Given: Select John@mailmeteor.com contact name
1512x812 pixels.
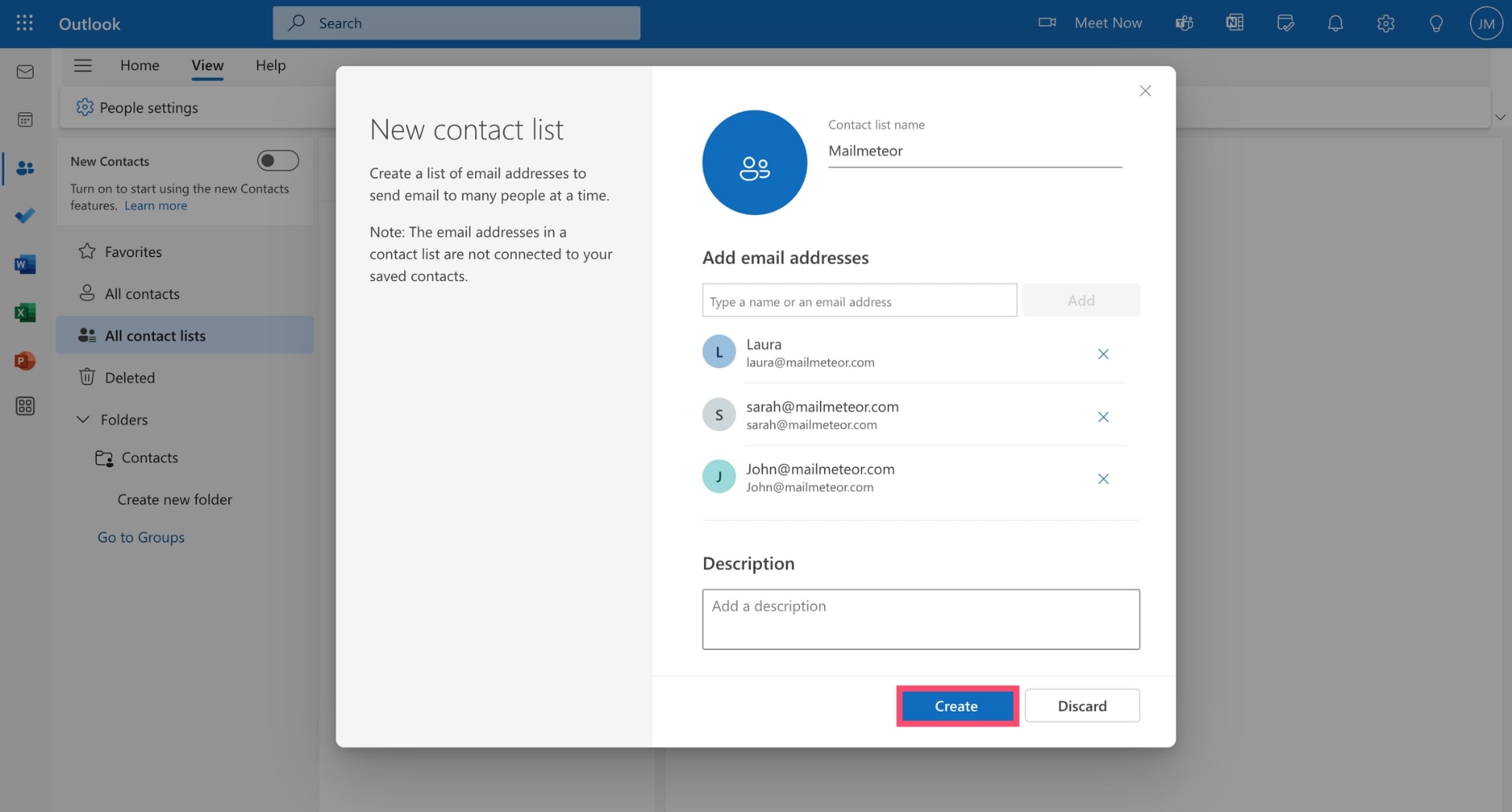Looking at the screenshot, I should (x=820, y=469).
